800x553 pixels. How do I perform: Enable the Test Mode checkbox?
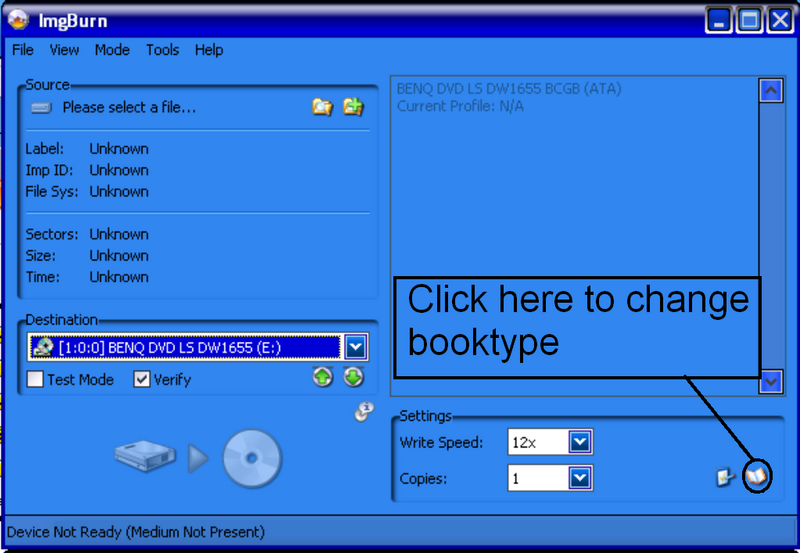[35, 379]
